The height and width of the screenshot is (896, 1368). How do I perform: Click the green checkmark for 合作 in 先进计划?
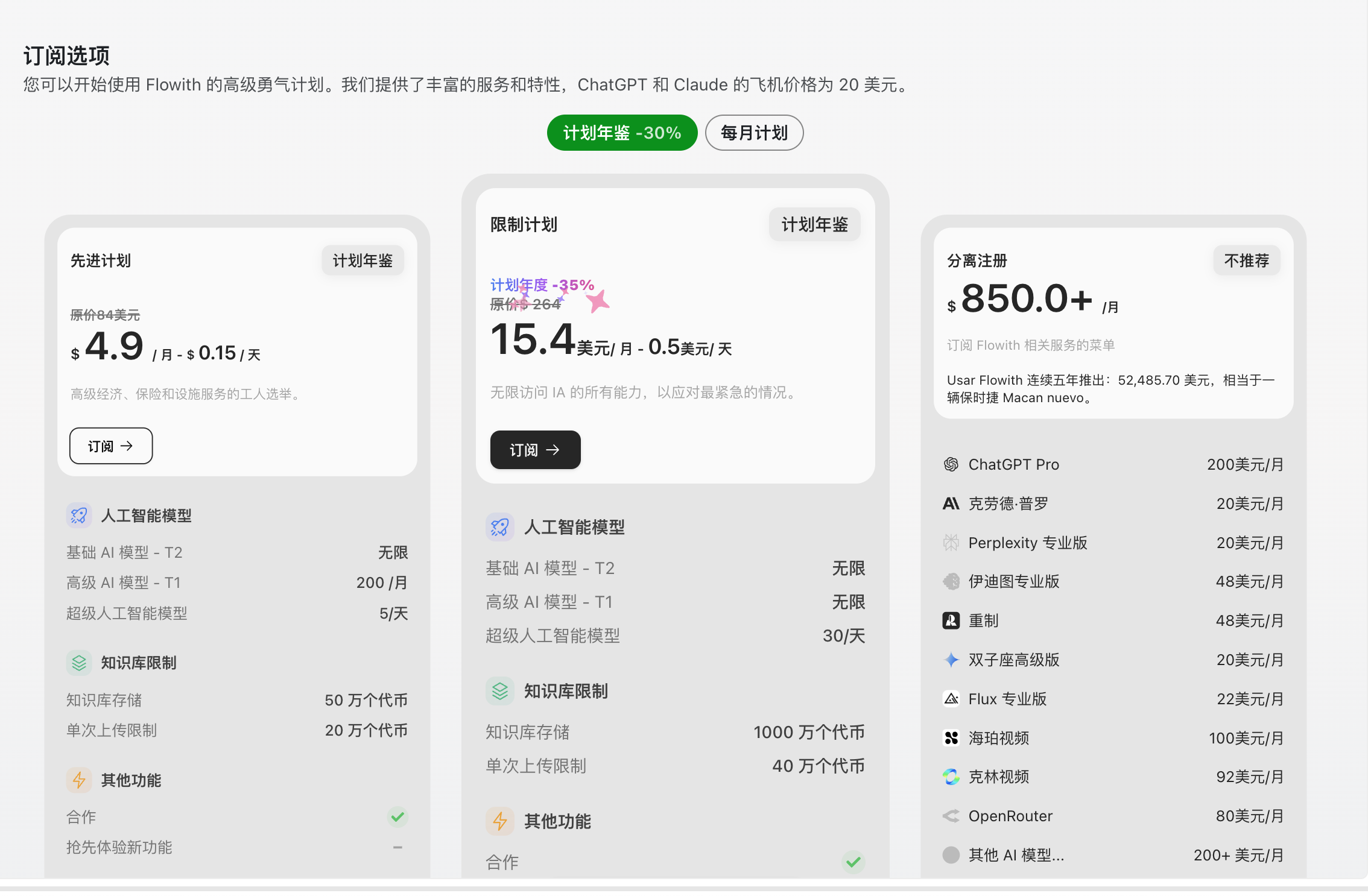pyautogui.click(x=397, y=817)
